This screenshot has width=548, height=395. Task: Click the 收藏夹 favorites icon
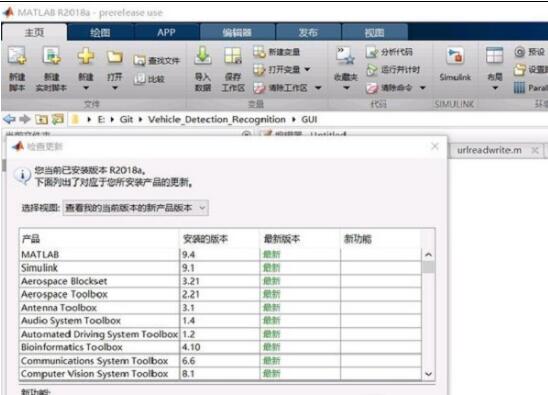[x=345, y=56]
